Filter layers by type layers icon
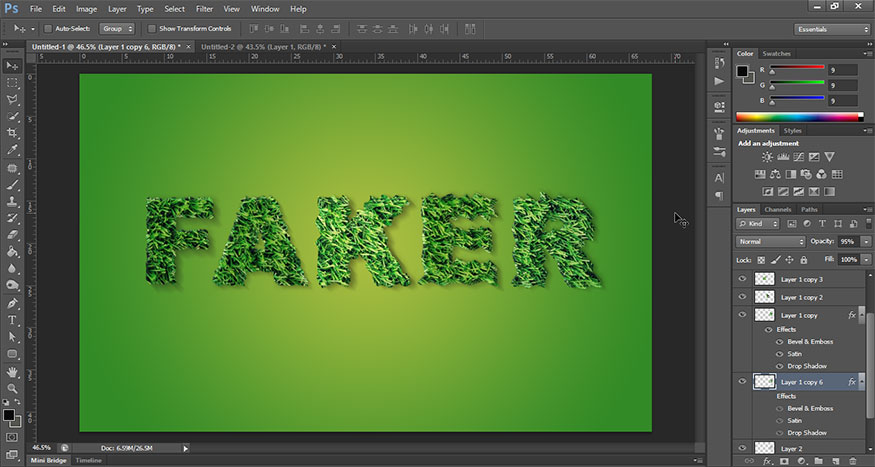This screenshot has width=875, height=467. (822, 224)
